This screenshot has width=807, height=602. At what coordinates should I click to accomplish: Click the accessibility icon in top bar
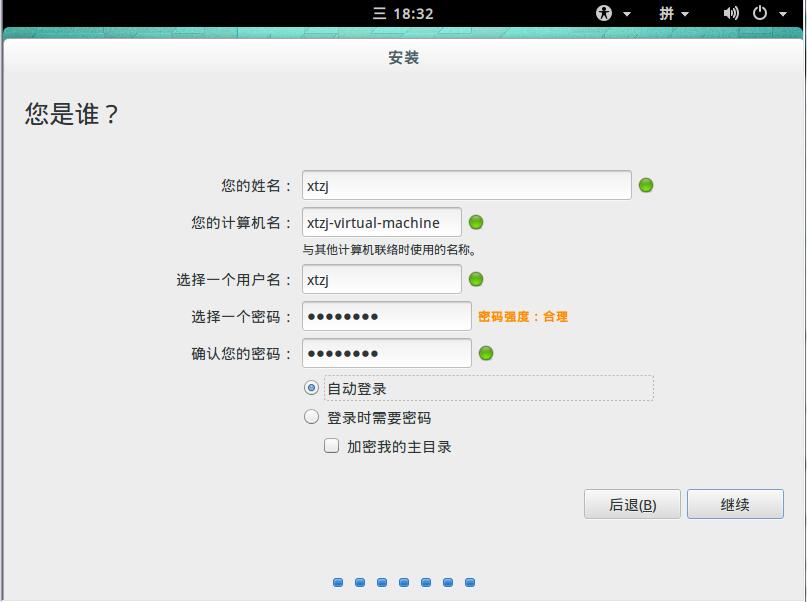pos(604,13)
